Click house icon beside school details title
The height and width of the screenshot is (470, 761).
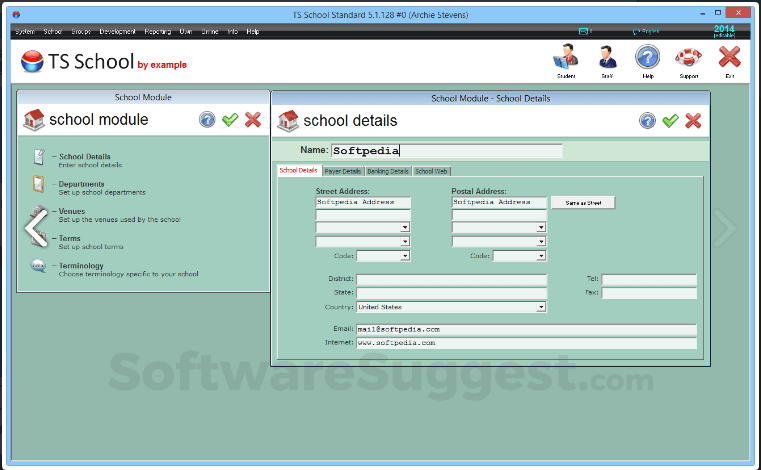pyautogui.click(x=288, y=121)
